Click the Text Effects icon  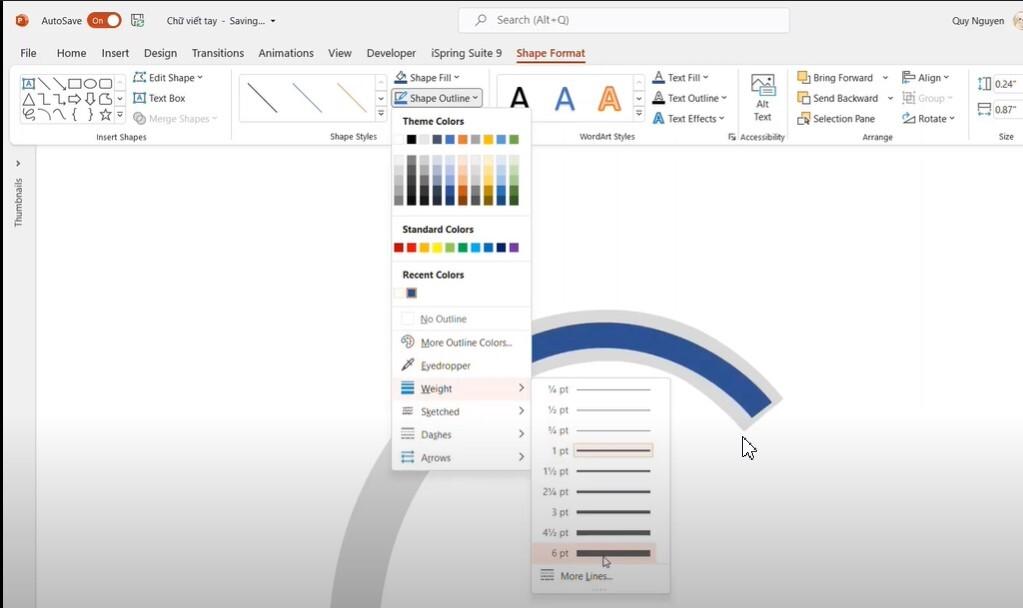pyautogui.click(x=658, y=119)
